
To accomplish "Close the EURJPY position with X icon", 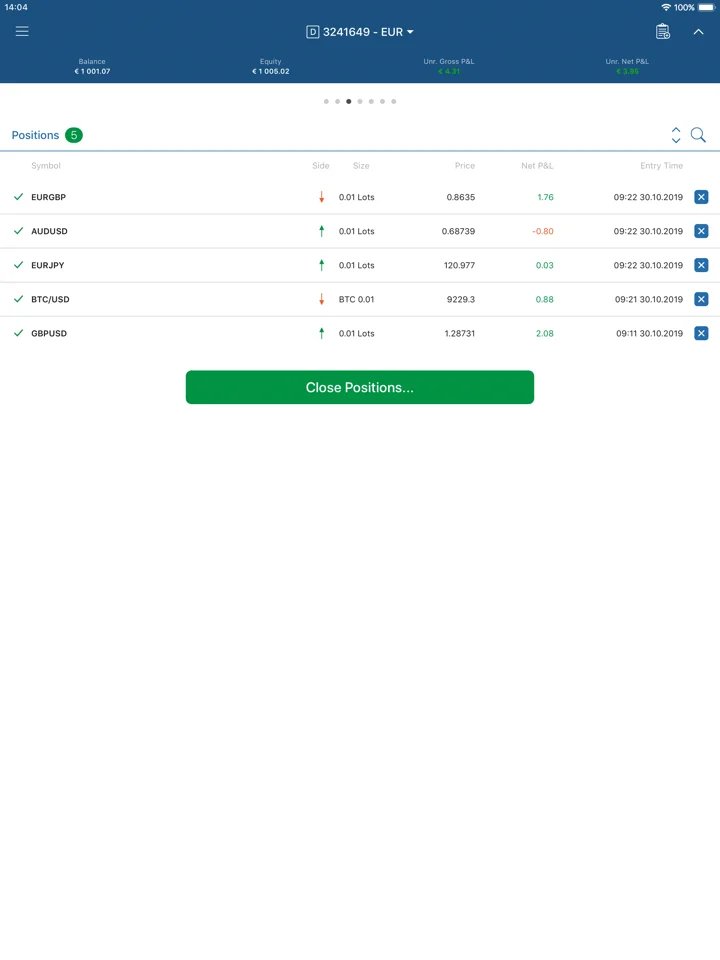I will pos(701,265).
